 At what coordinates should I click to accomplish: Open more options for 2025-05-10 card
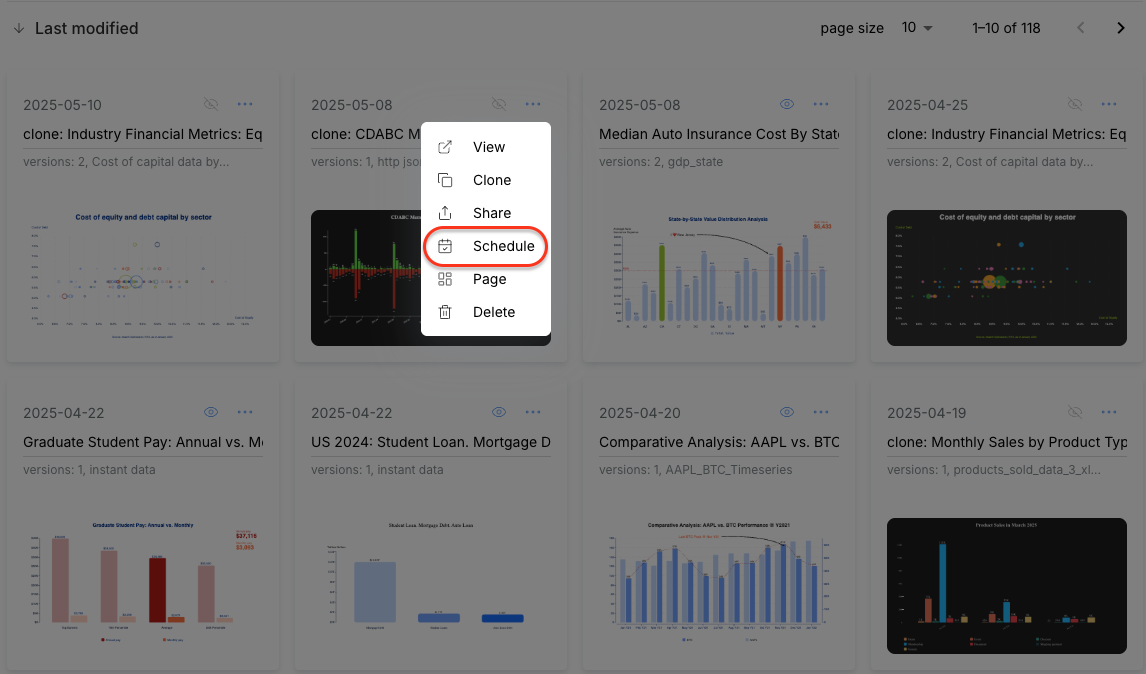click(245, 105)
